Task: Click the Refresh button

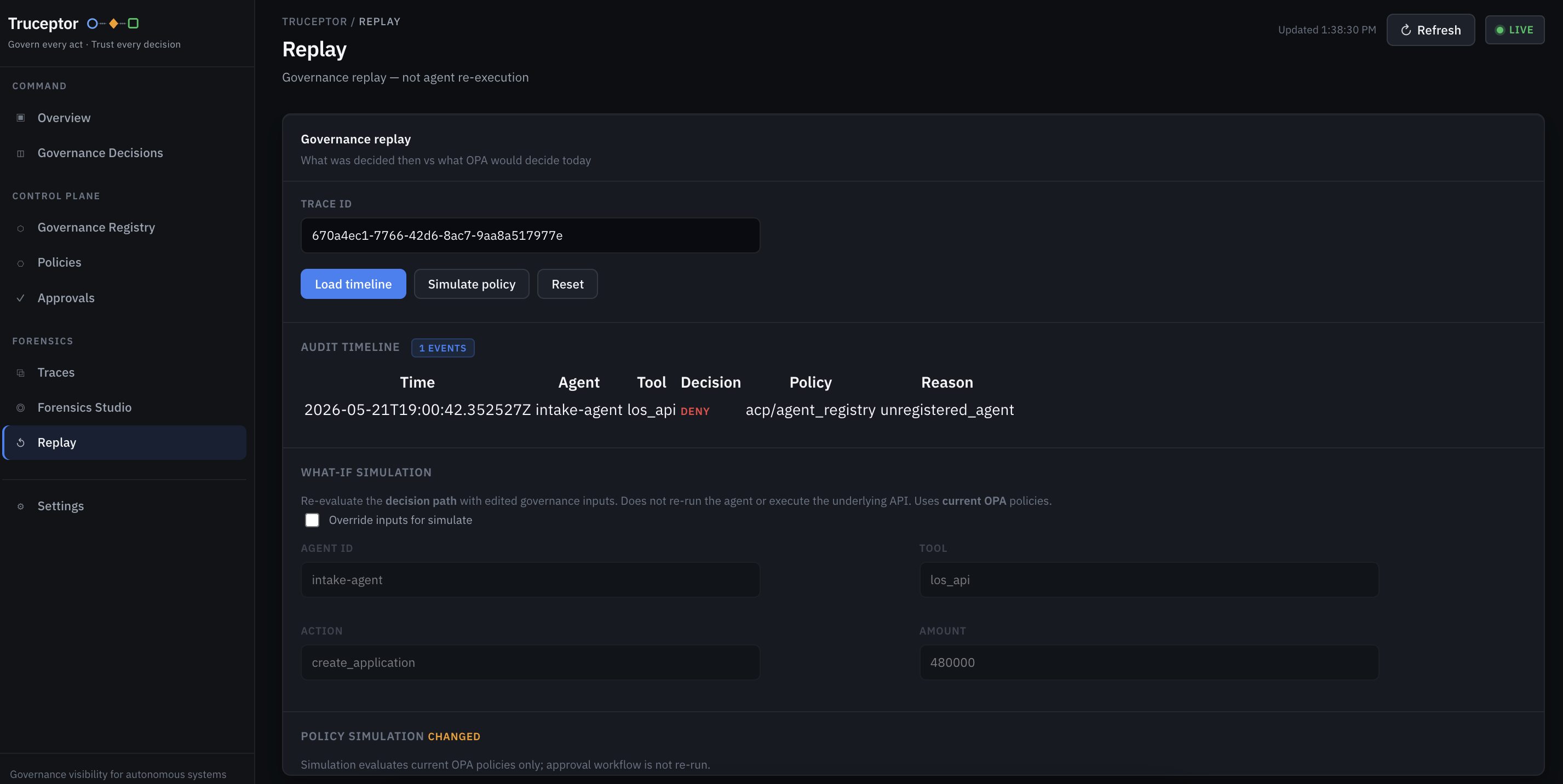Action: point(1430,30)
